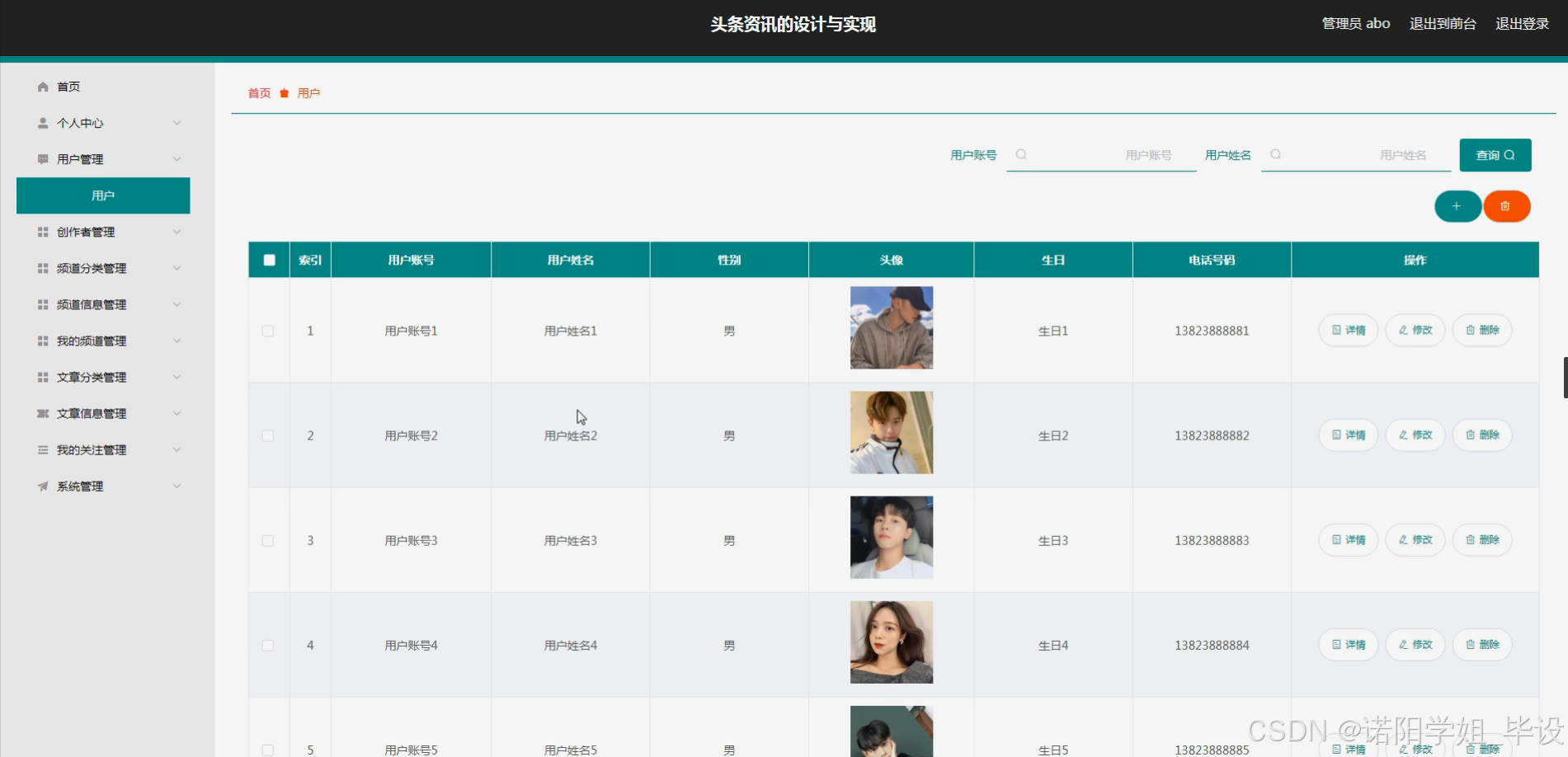
Task: Collapse the 用户管理 chevron
Action: 177,159
